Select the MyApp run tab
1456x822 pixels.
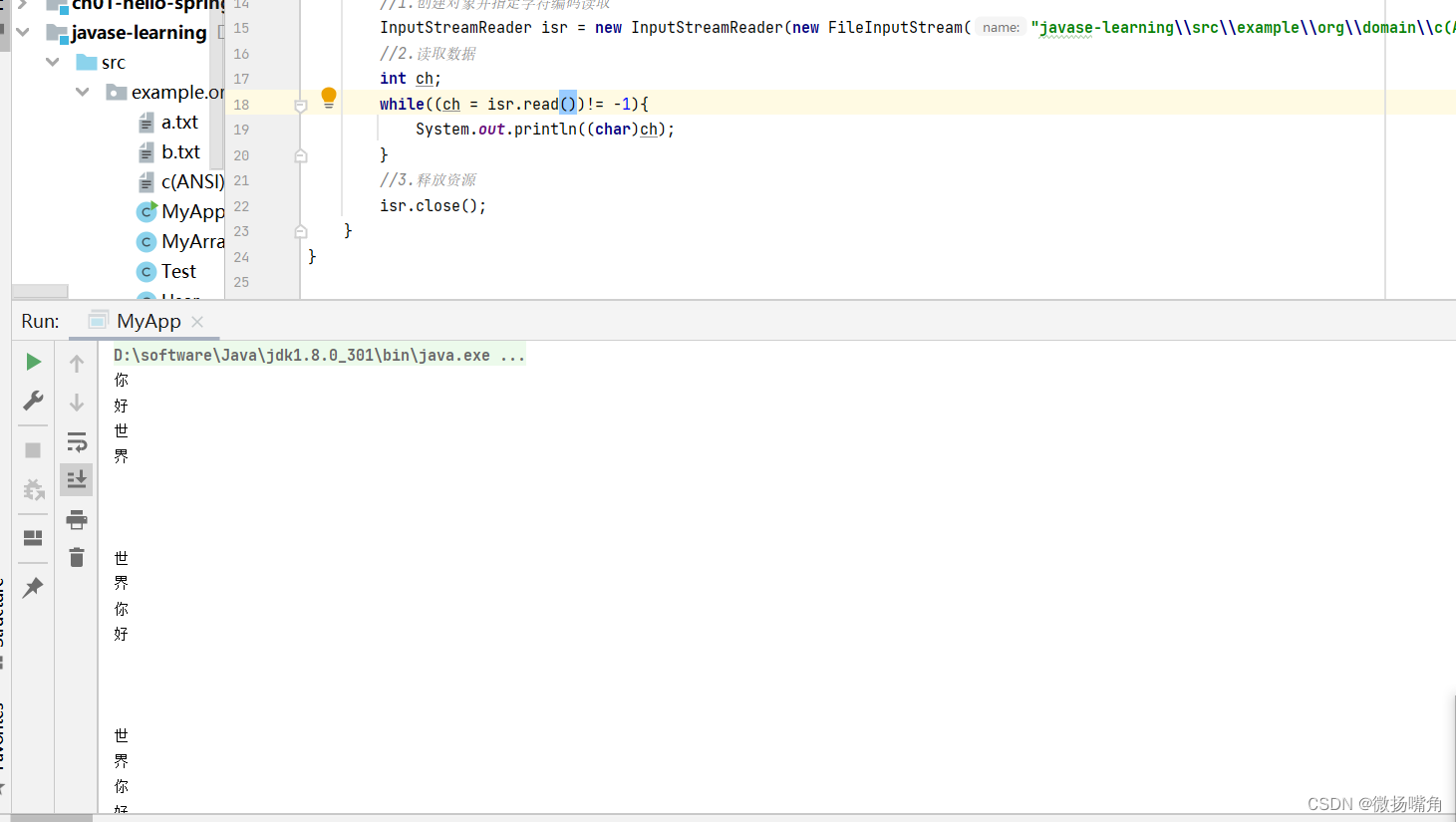[x=148, y=321]
